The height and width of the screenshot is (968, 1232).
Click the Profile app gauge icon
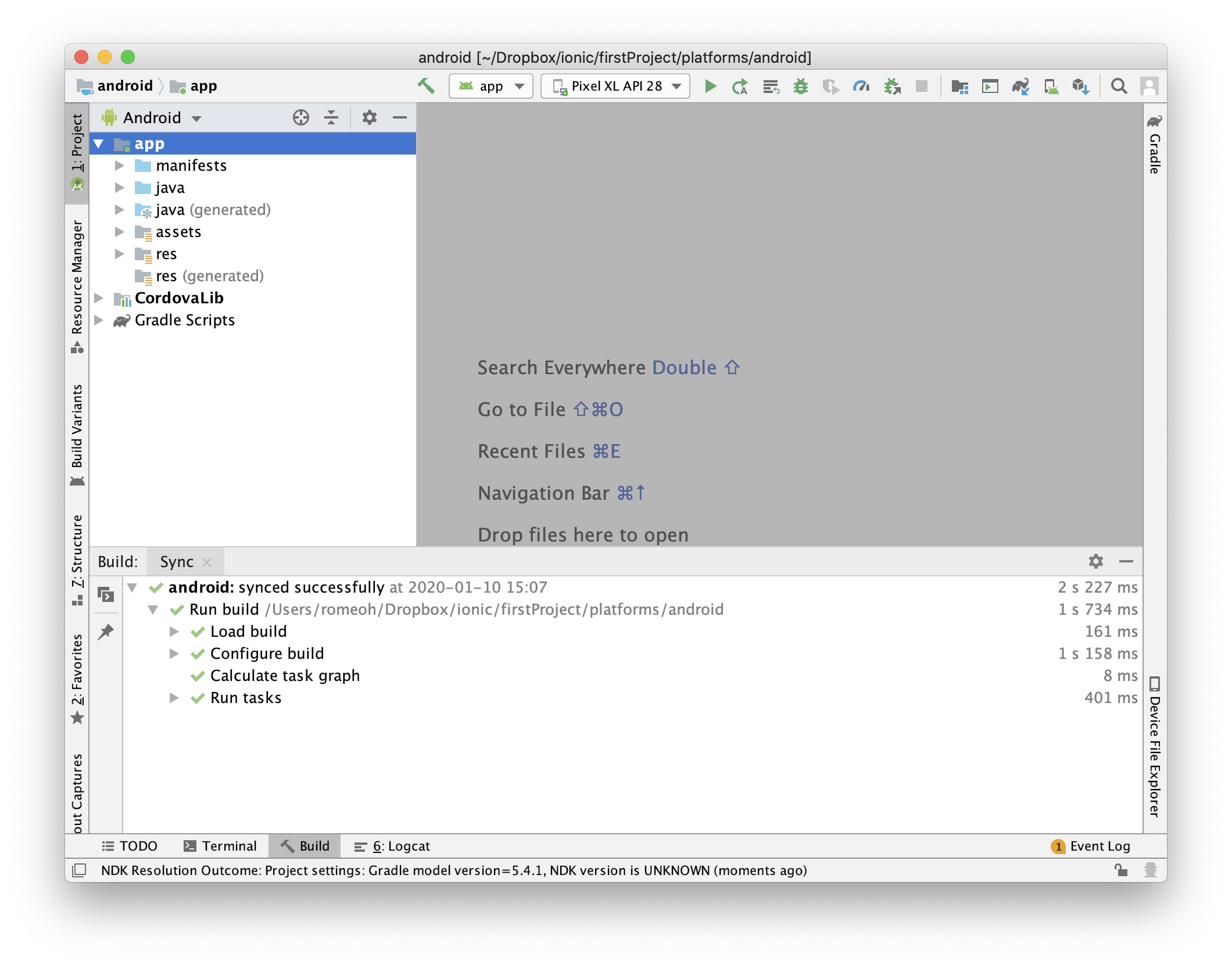[861, 87]
